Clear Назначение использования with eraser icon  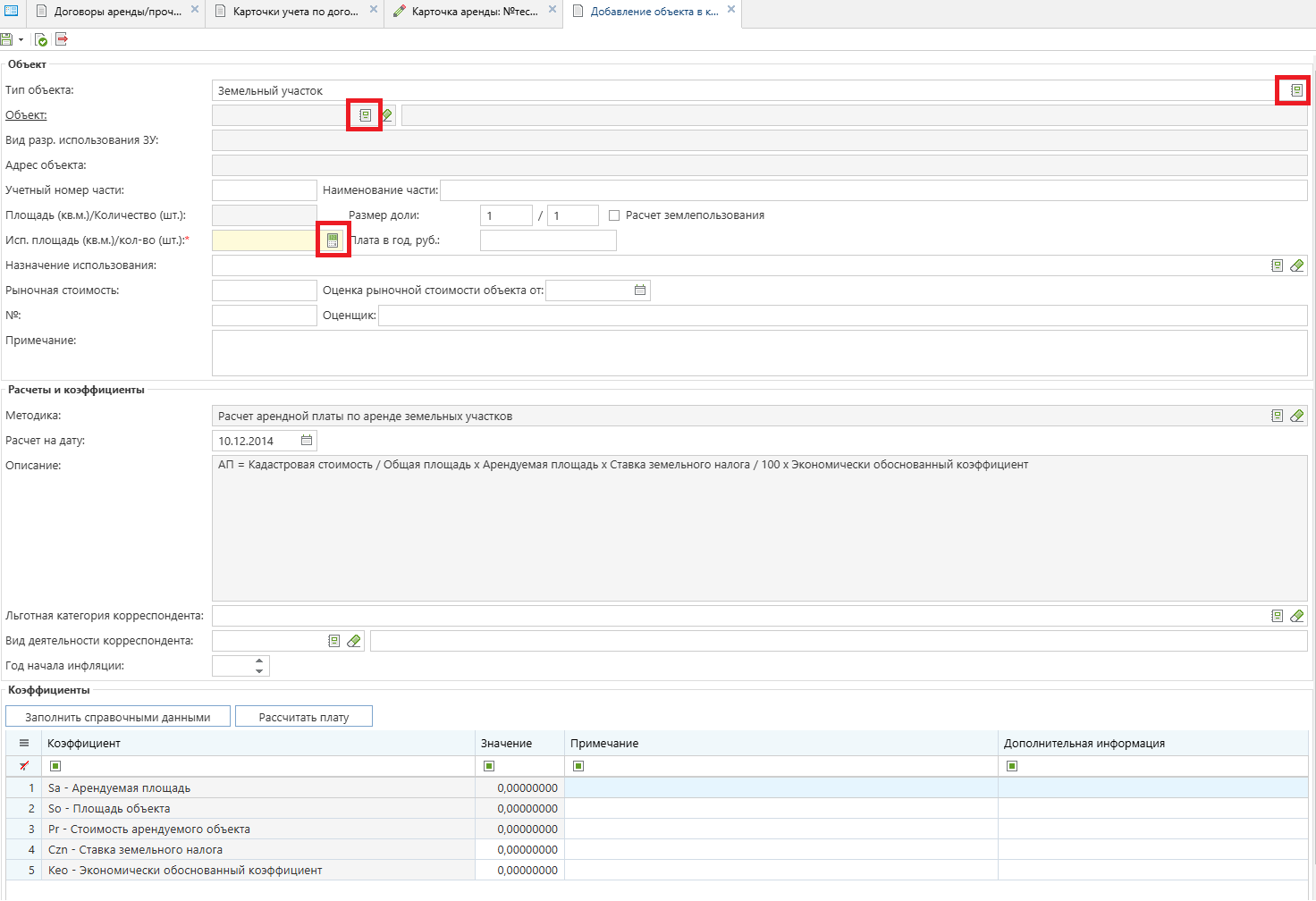(x=1297, y=265)
